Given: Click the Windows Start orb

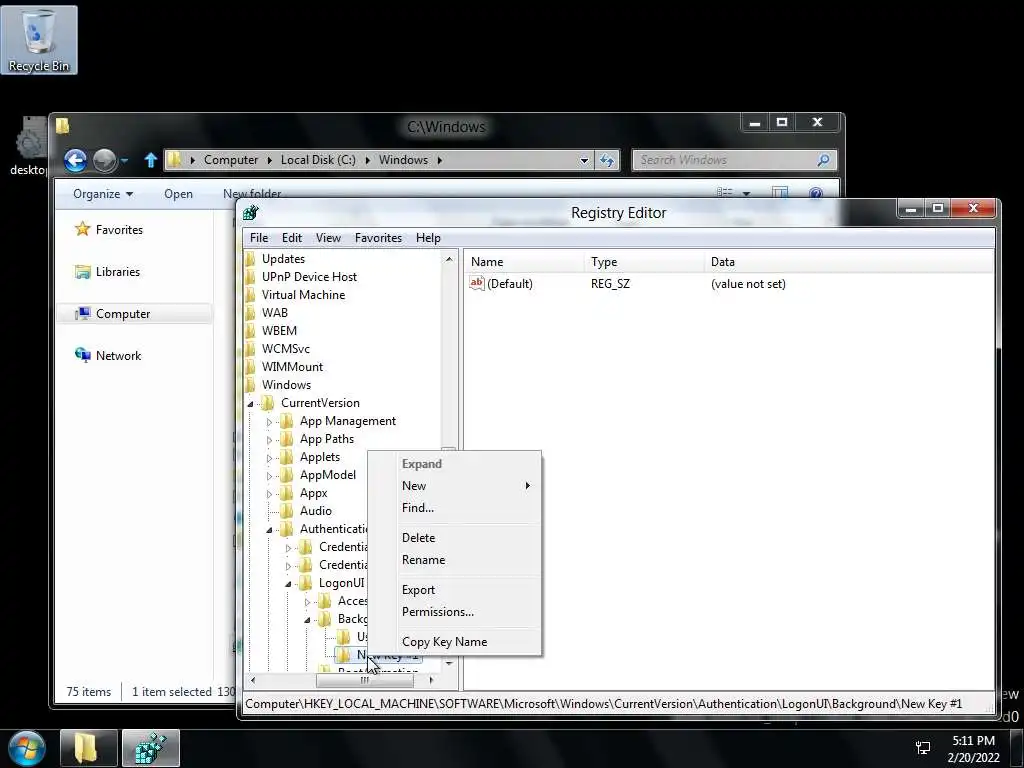Looking at the screenshot, I should (x=27, y=748).
